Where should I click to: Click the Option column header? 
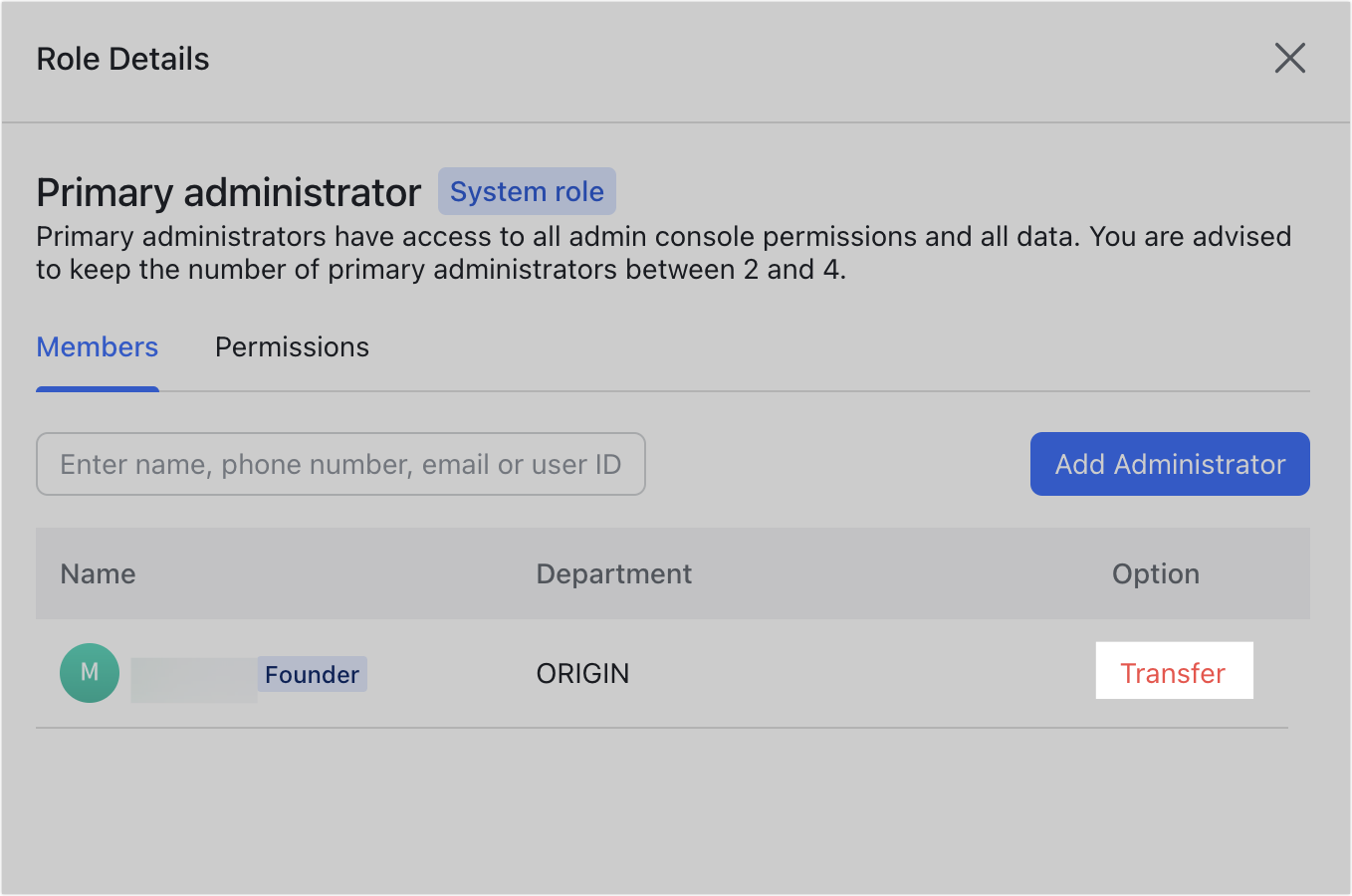click(1155, 573)
